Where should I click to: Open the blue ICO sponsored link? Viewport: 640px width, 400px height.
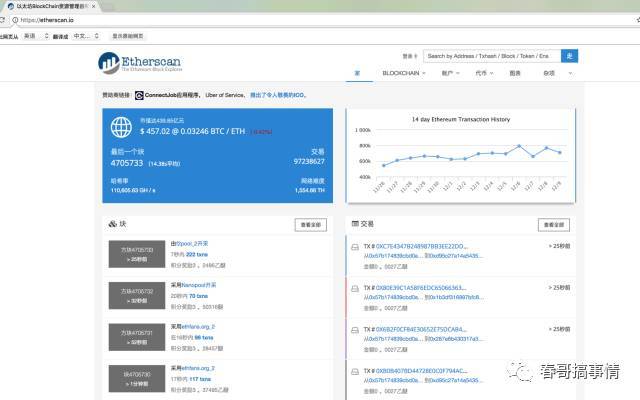[278, 95]
